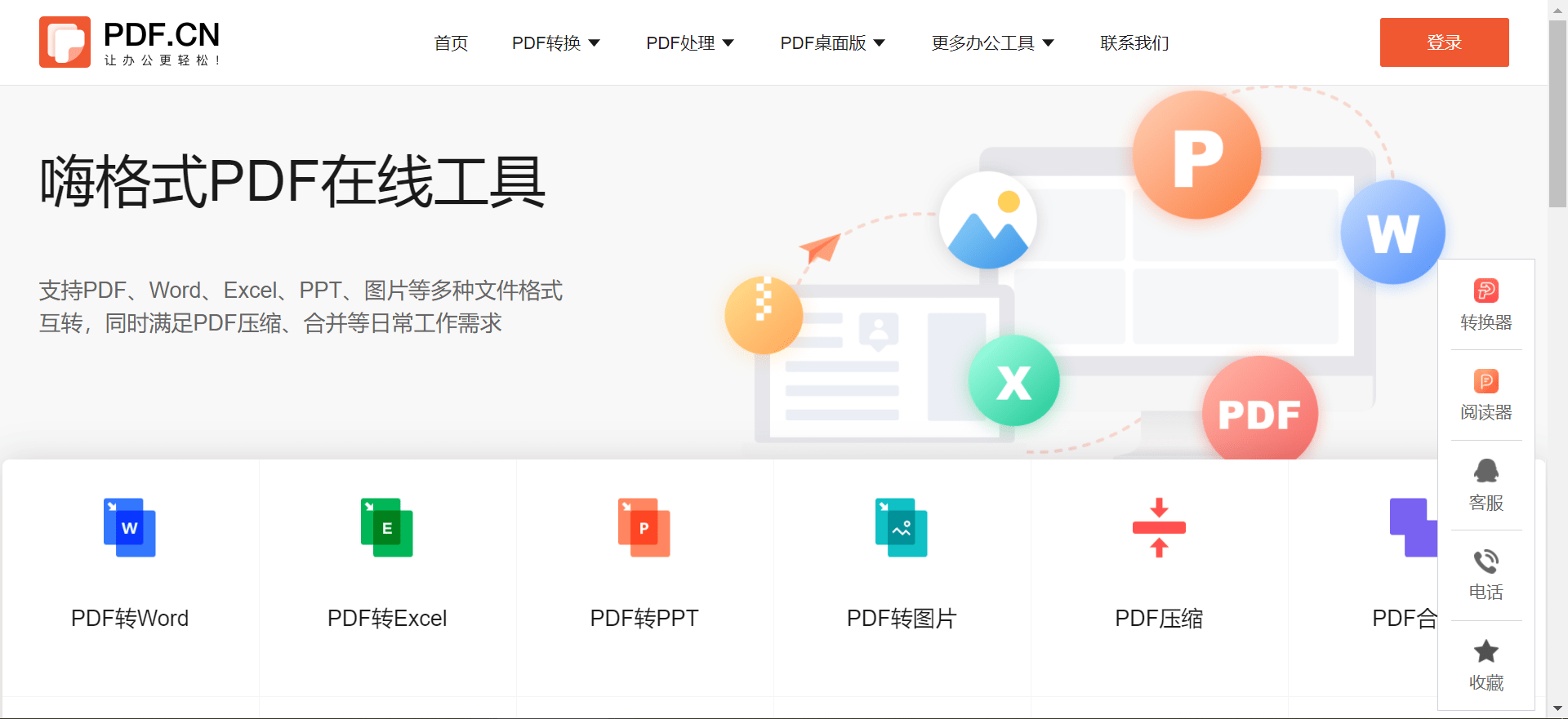Click the 登录 login button

(1444, 42)
